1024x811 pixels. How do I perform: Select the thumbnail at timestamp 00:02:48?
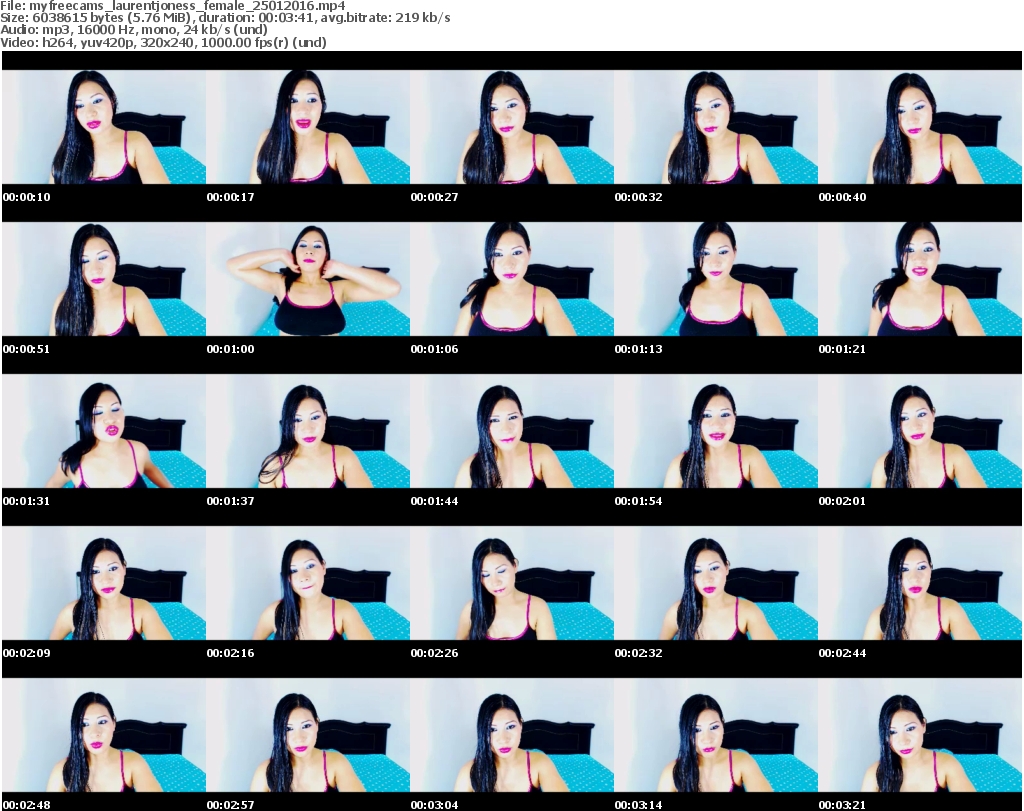click(104, 735)
